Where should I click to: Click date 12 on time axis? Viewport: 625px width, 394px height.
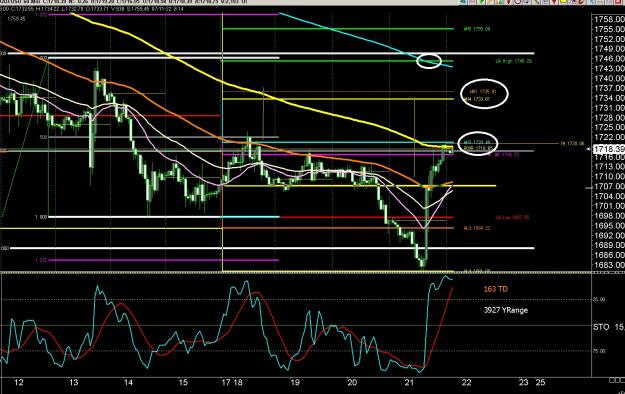18,382
